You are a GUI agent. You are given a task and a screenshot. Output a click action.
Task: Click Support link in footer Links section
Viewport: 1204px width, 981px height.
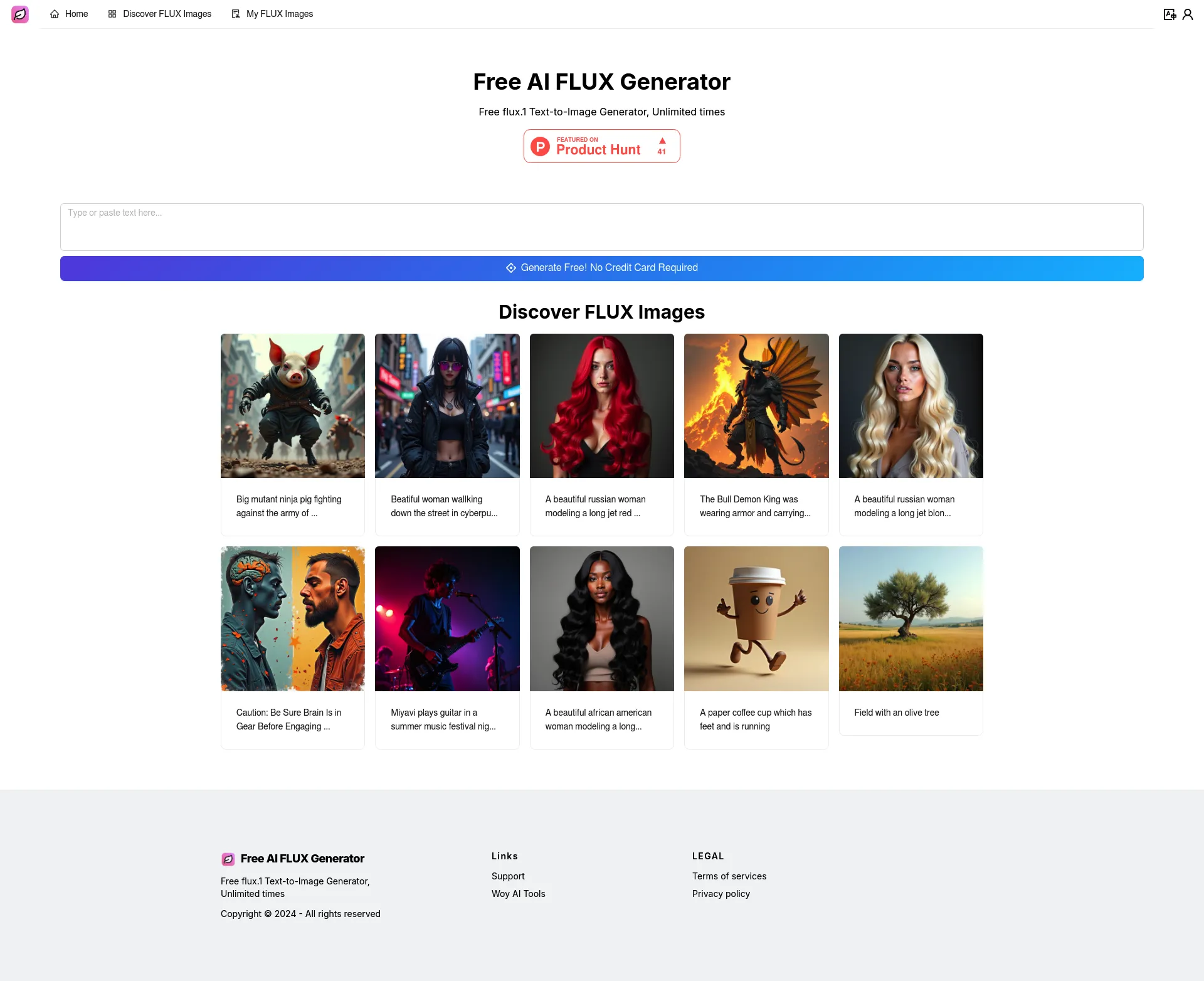507,876
